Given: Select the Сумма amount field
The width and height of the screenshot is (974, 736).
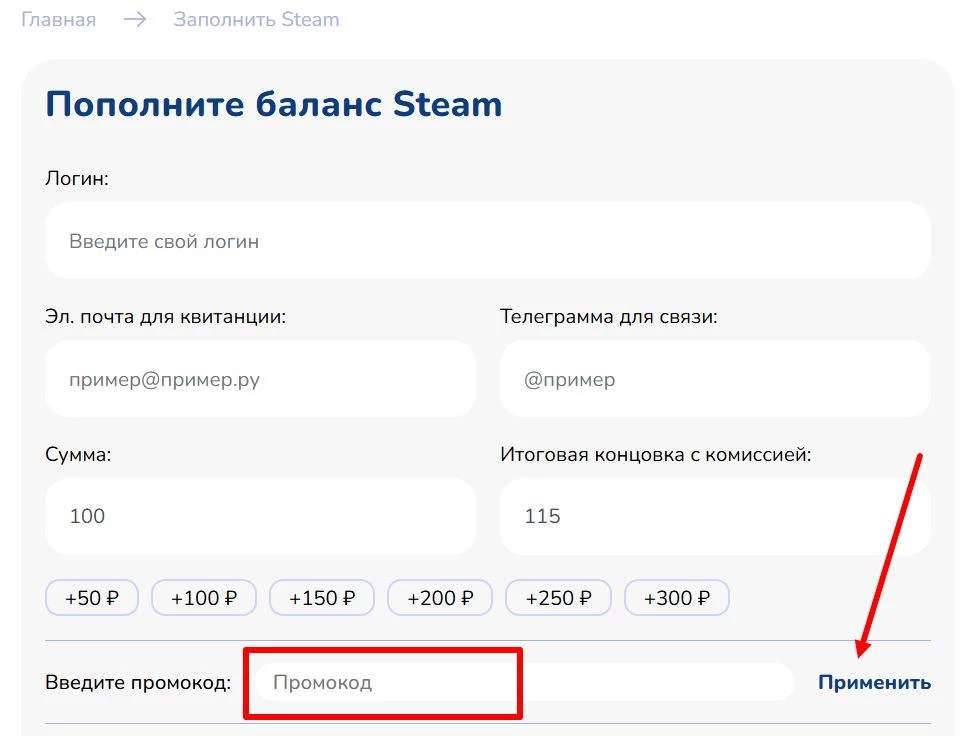Looking at the screenshot, I should pos(260,516).
